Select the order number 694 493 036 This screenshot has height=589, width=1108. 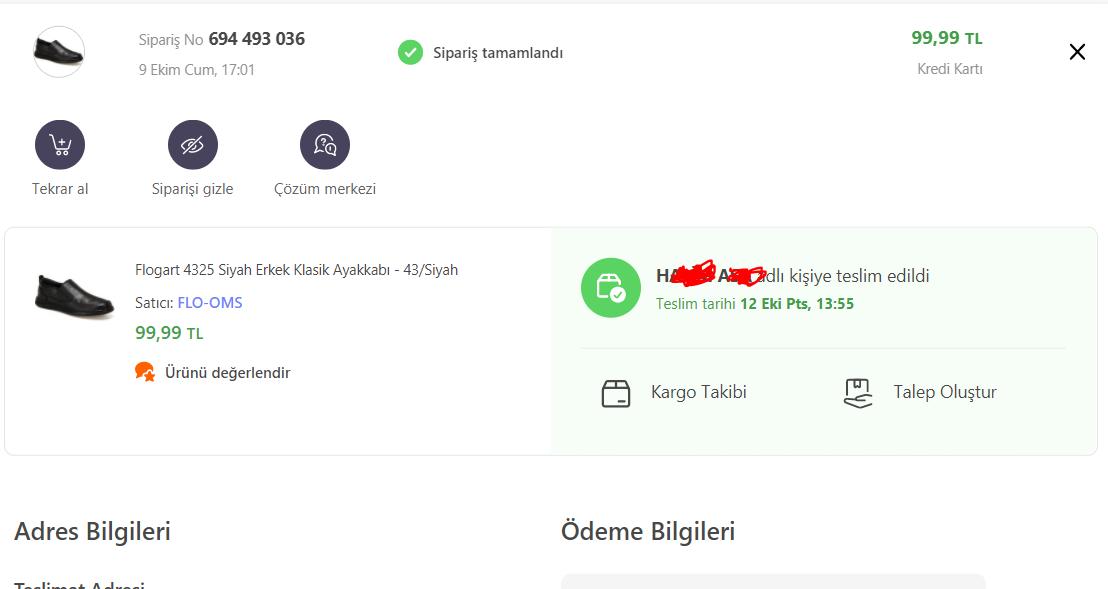(x=257, y=39)
